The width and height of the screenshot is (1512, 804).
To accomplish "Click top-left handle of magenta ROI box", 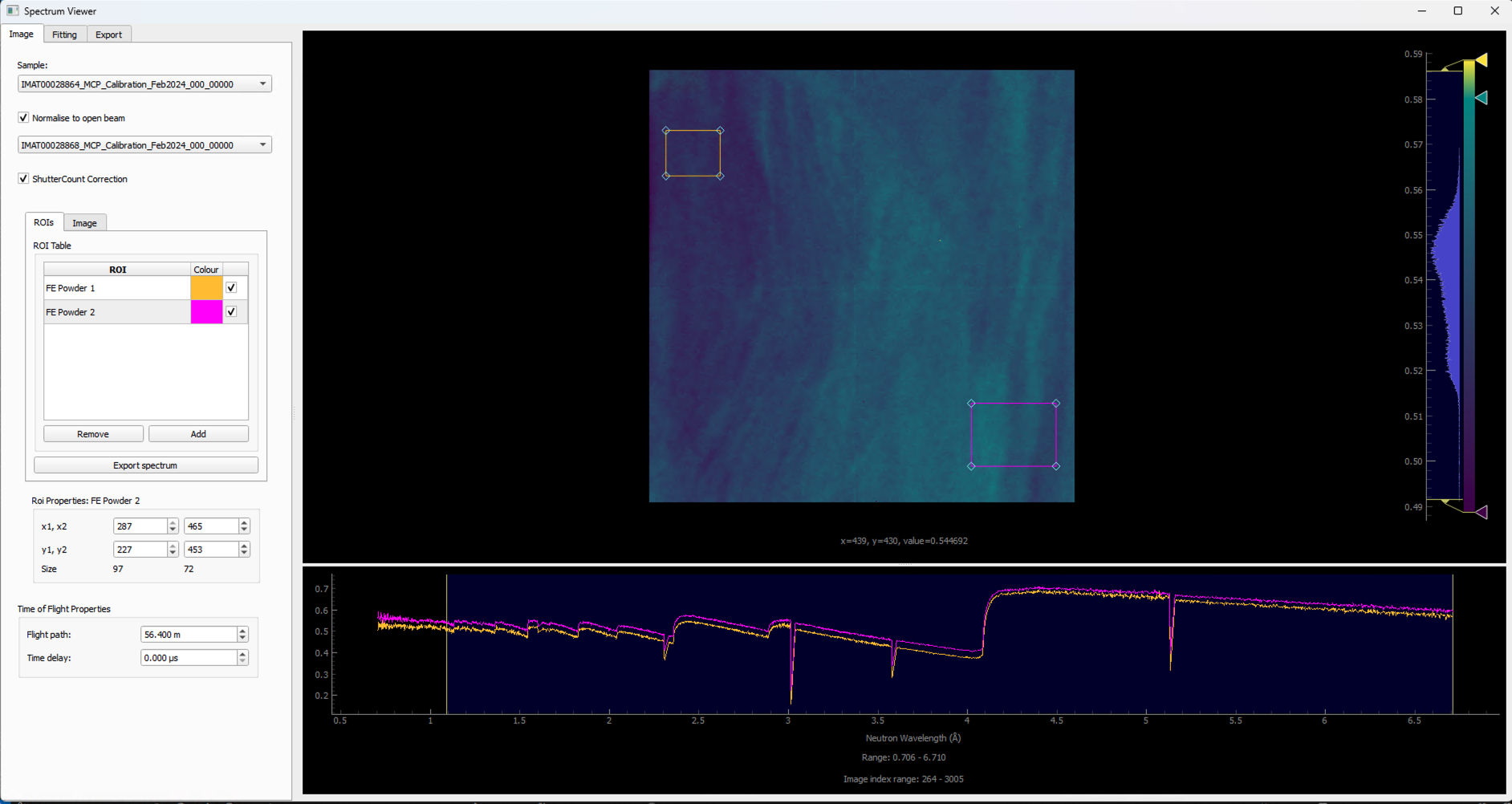I will 971,404.
